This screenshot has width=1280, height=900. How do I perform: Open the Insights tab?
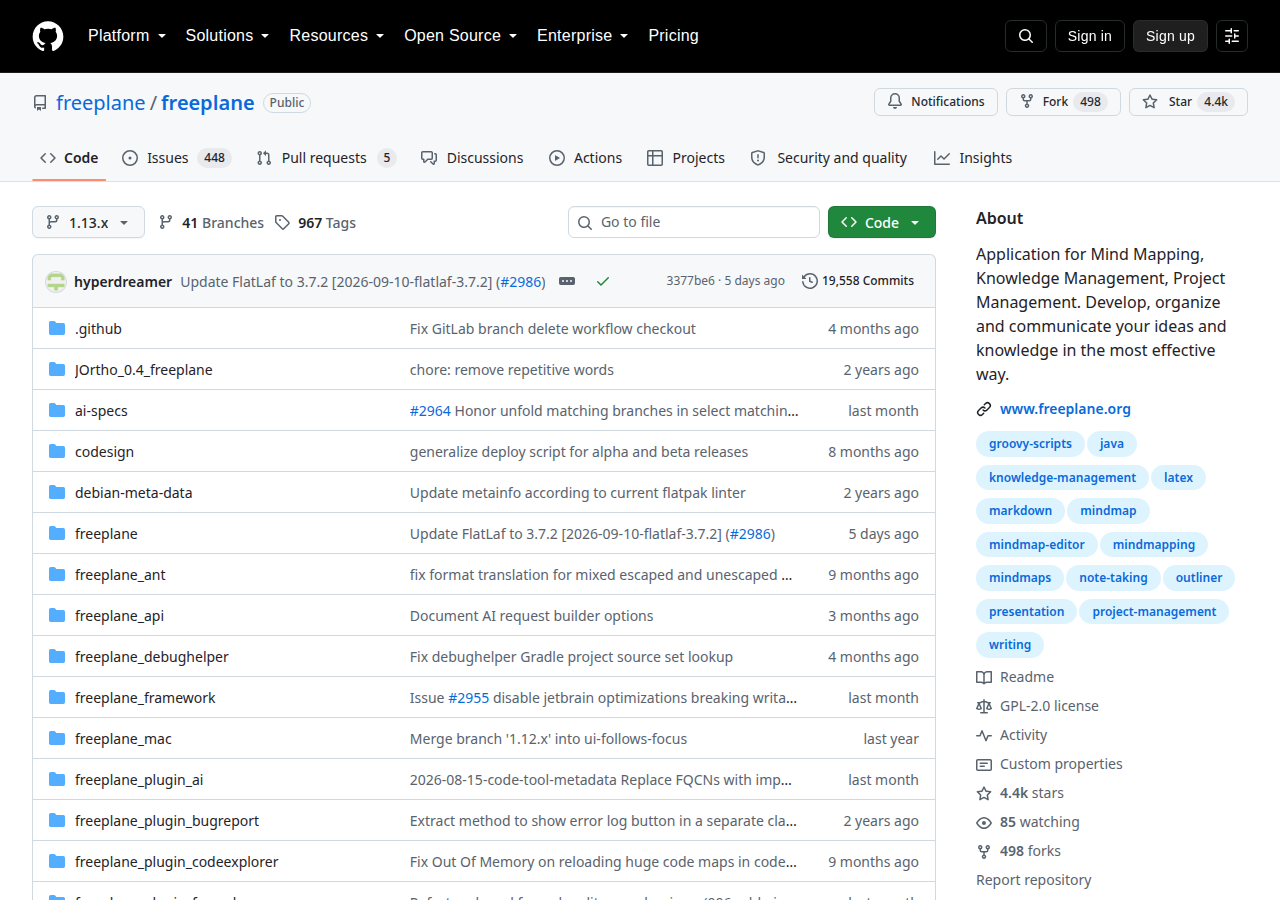coord(973,158)
